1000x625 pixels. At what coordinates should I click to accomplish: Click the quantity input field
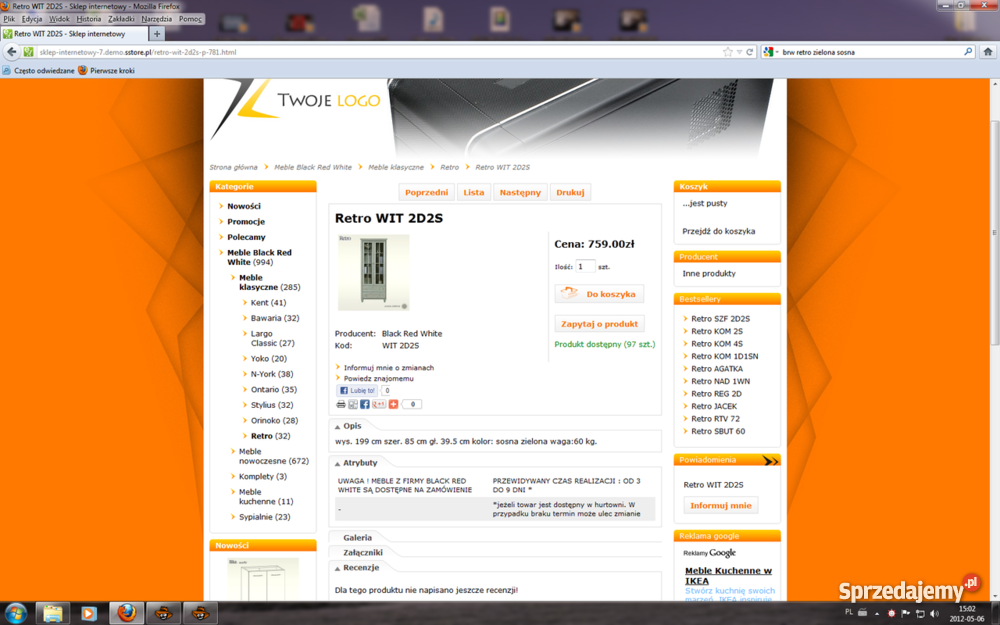[585, 267]
